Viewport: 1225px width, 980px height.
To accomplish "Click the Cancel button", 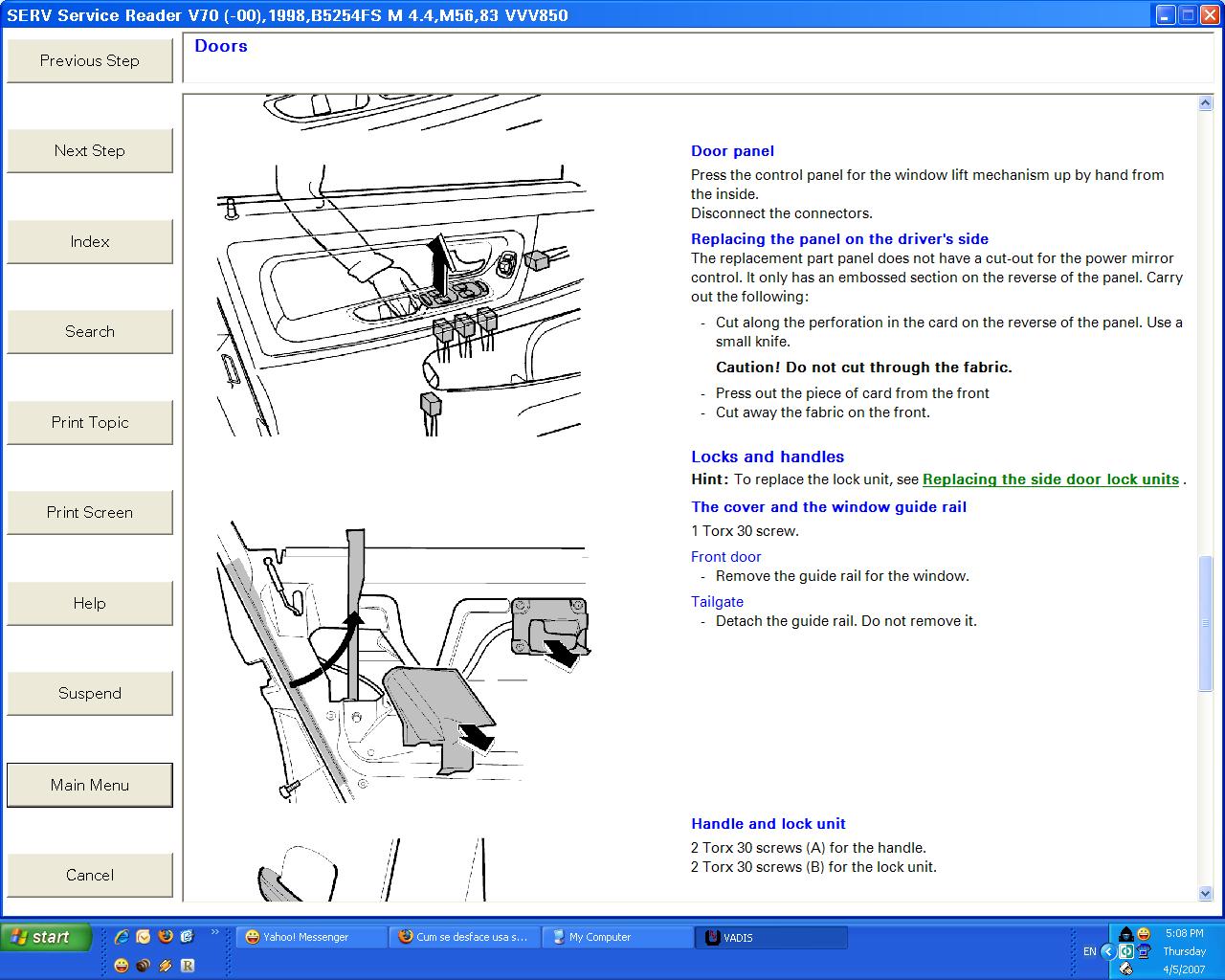I will pyautogui.click(x=90, y=875).
